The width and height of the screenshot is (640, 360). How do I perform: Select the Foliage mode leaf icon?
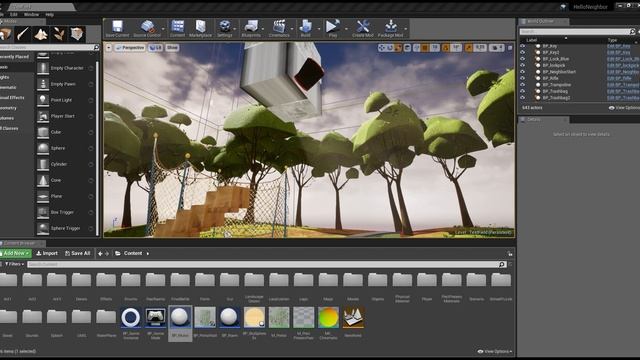pos(59,34)
